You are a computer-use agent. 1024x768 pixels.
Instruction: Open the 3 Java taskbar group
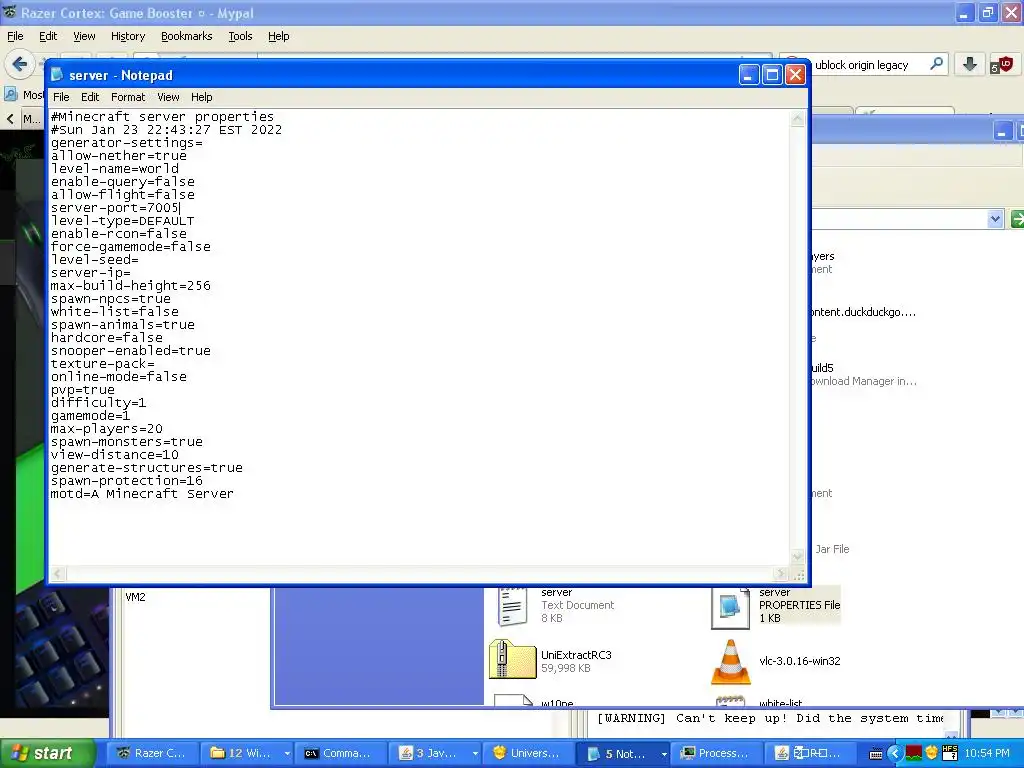pos(435,754)
